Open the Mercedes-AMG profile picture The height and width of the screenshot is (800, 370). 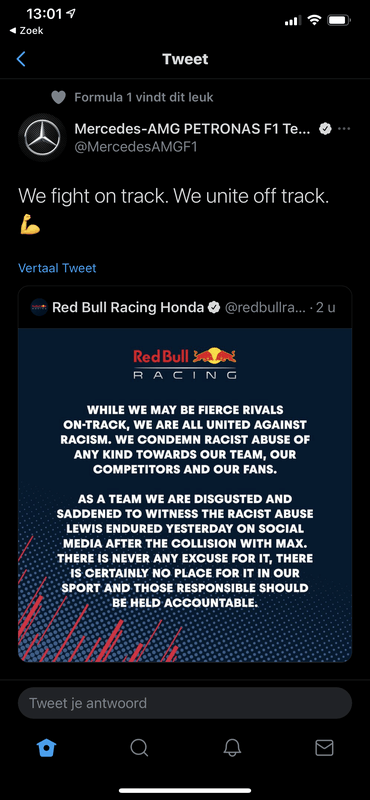pos(42,137)
